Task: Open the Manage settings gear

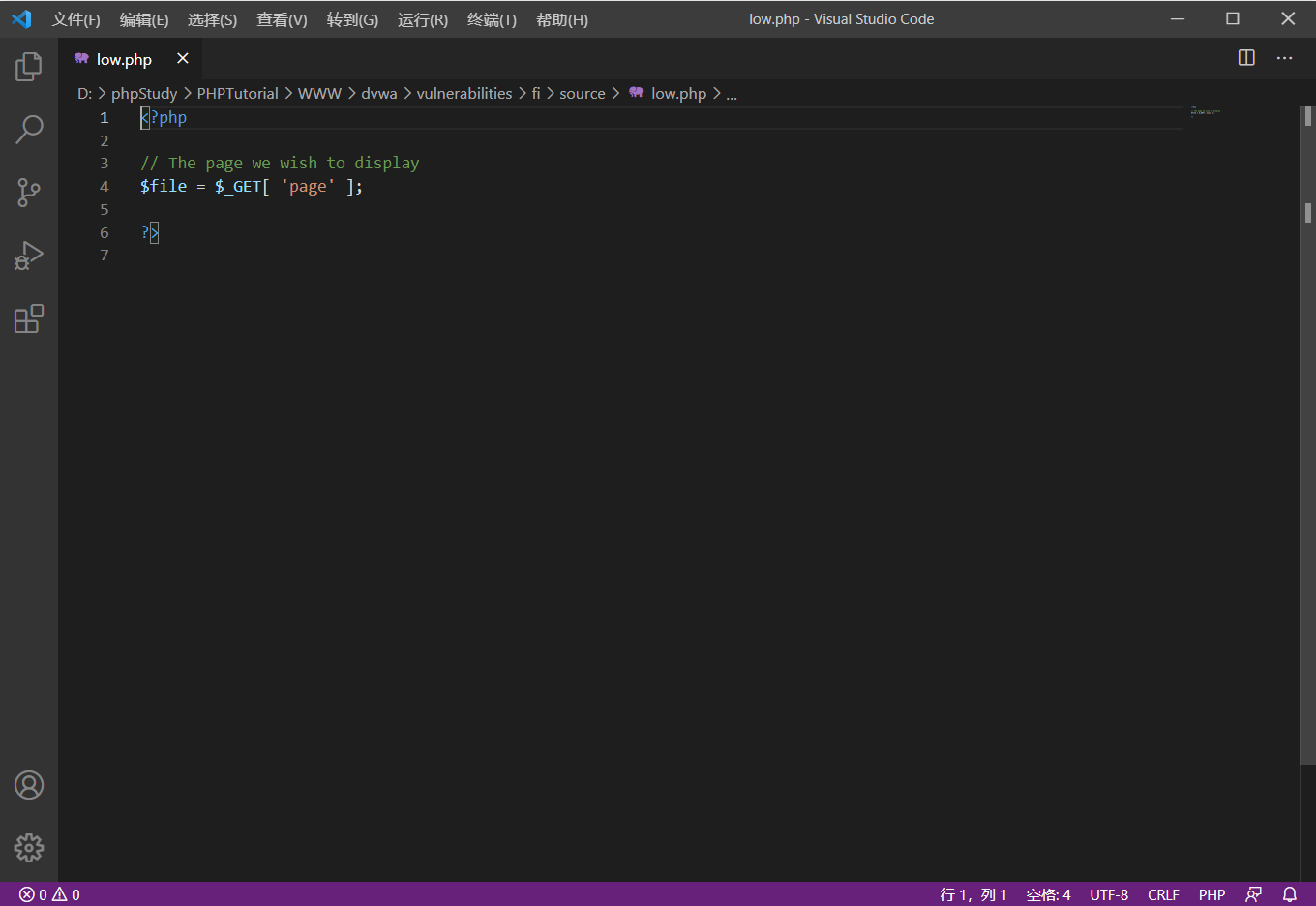Action: [x=29, y=848]
